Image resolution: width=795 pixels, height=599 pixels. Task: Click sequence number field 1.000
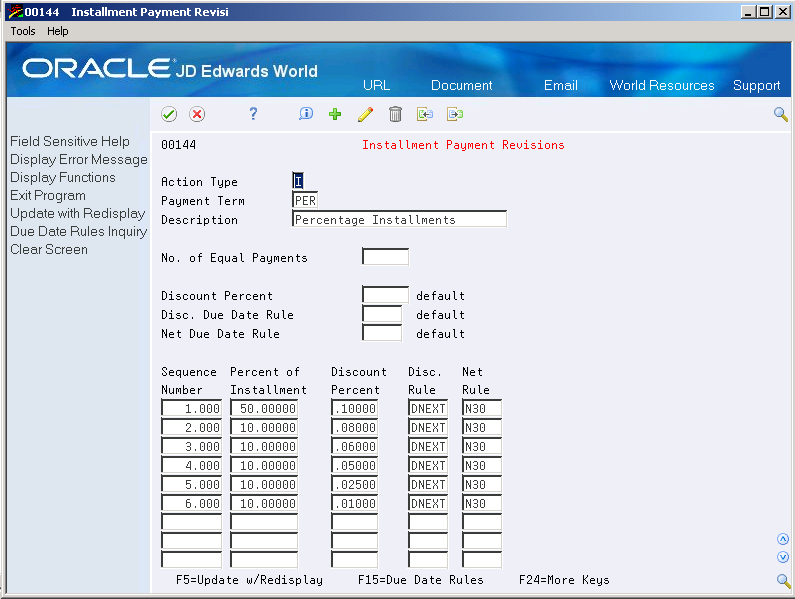192,408
